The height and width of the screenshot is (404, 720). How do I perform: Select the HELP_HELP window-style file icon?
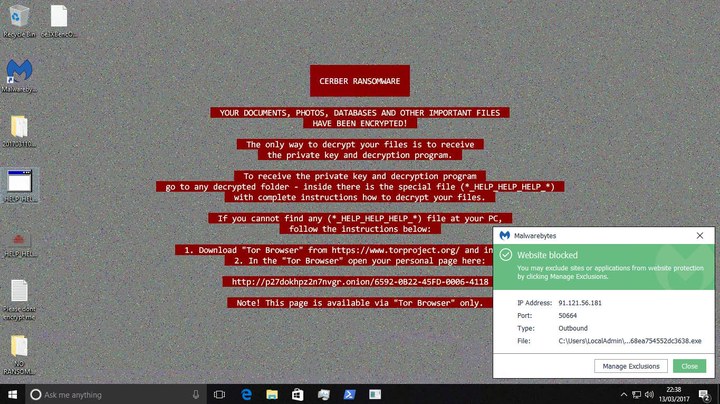pyautogui.click(x=20, y=185)
